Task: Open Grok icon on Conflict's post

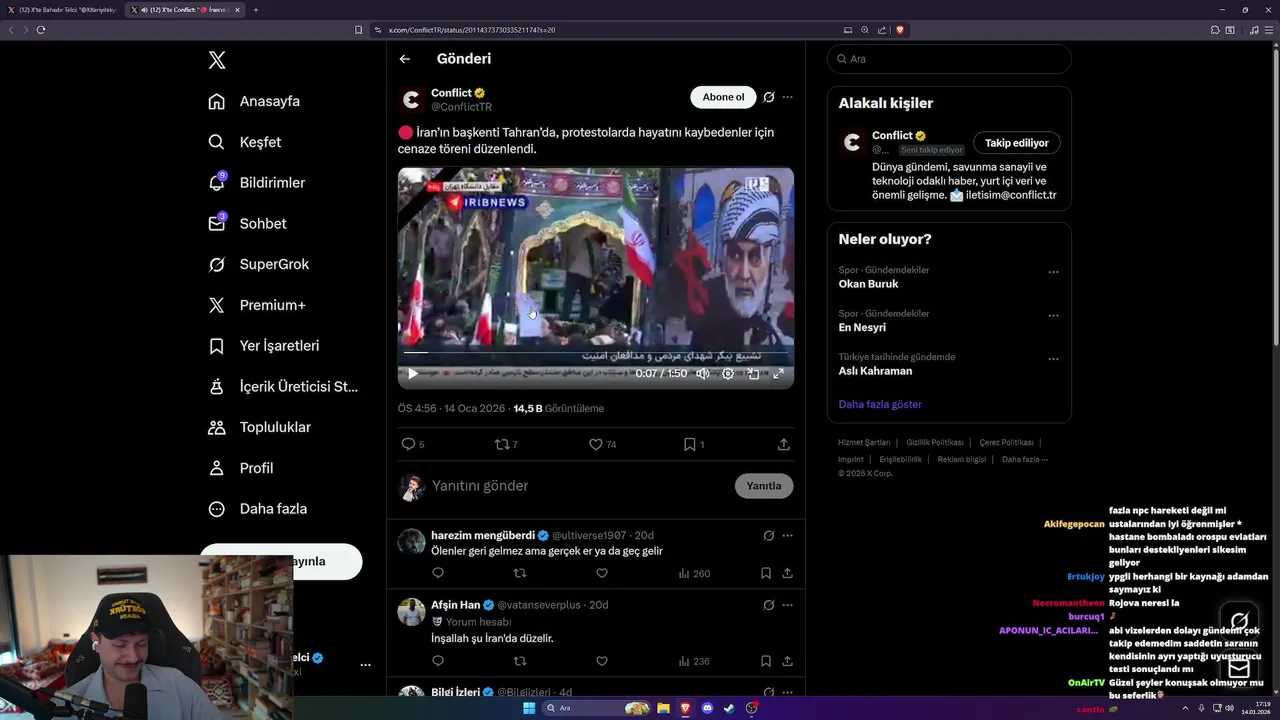Action: (769, 97)
